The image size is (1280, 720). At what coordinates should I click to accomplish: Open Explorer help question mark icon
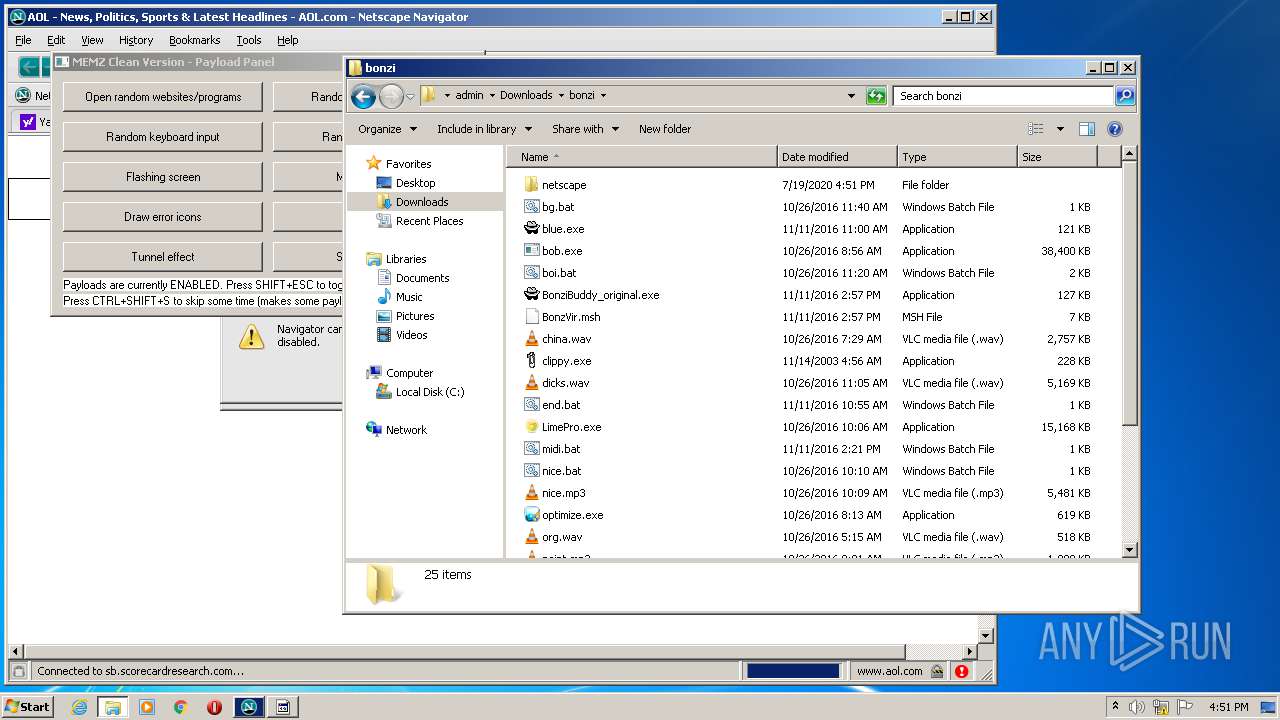pos(1115,129)
